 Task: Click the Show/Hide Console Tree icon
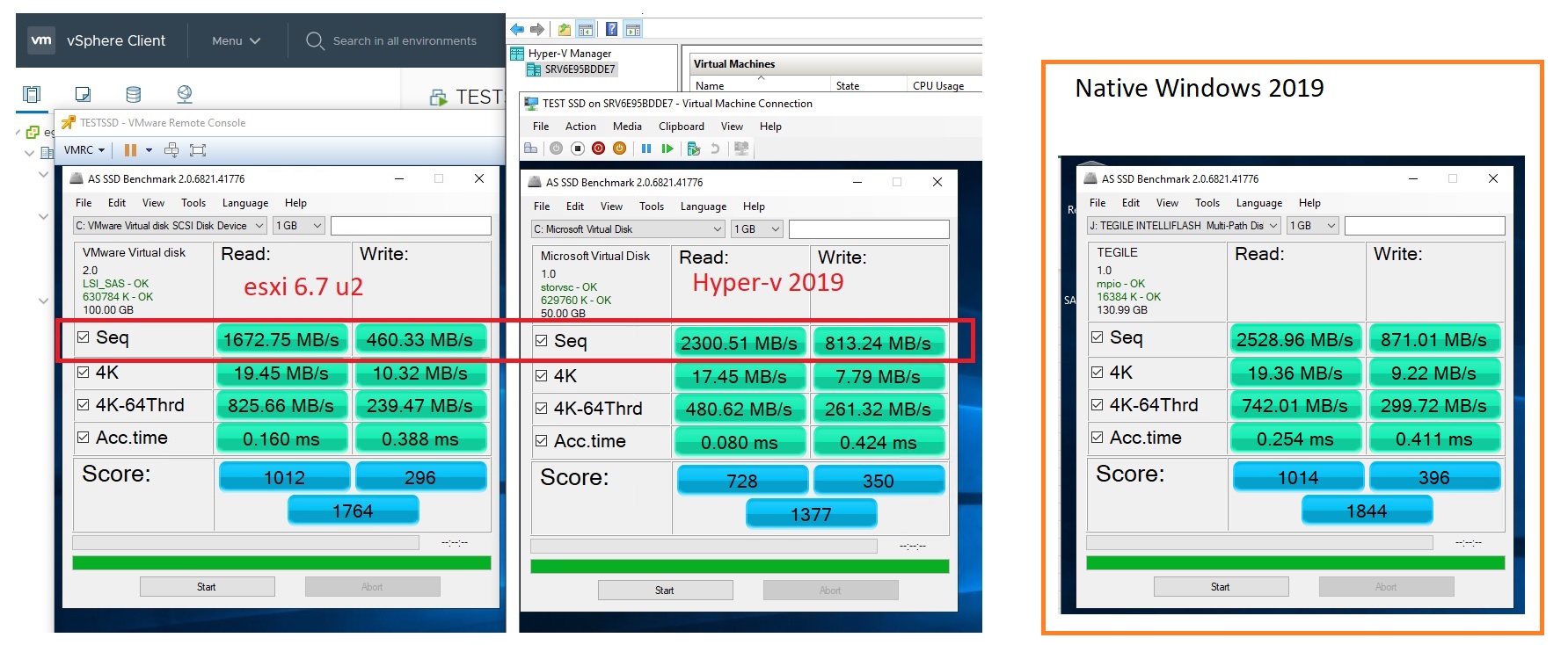tap(585, 30)
